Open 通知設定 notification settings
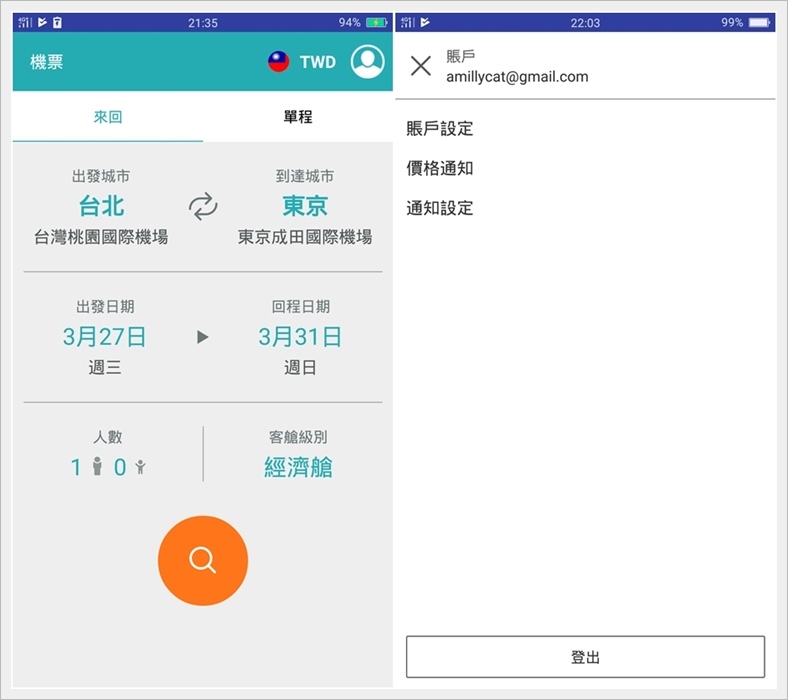Viewport: 788px width, 700px height. [x=440, y=208]
